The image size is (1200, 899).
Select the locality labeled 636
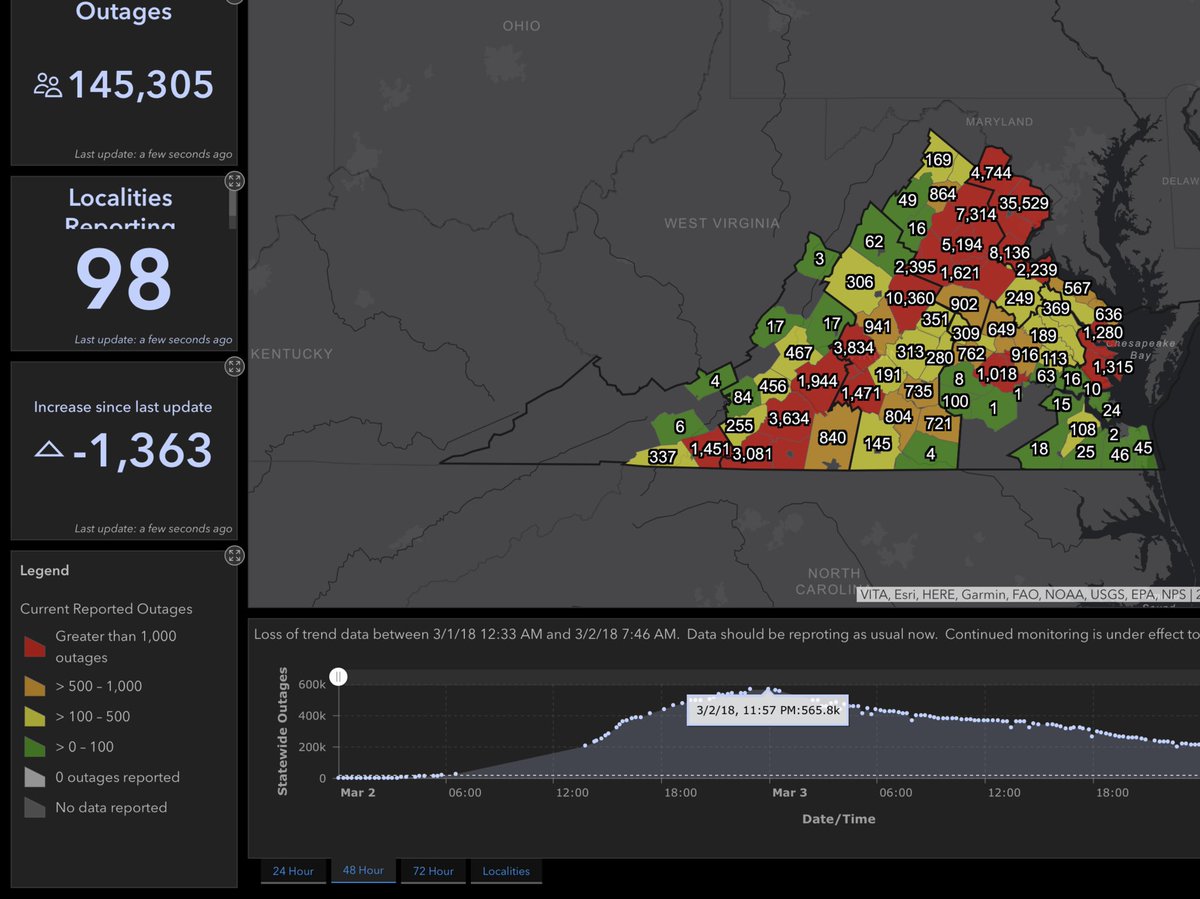click(x=1108, y=314)
